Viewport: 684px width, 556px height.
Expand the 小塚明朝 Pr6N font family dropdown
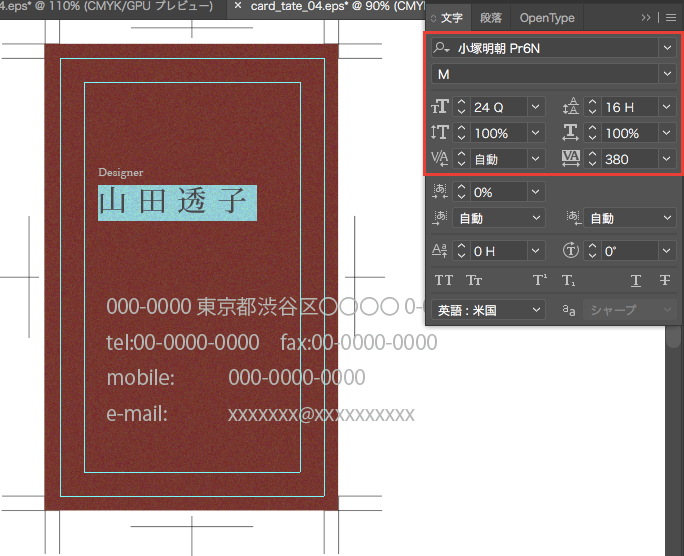667,47
